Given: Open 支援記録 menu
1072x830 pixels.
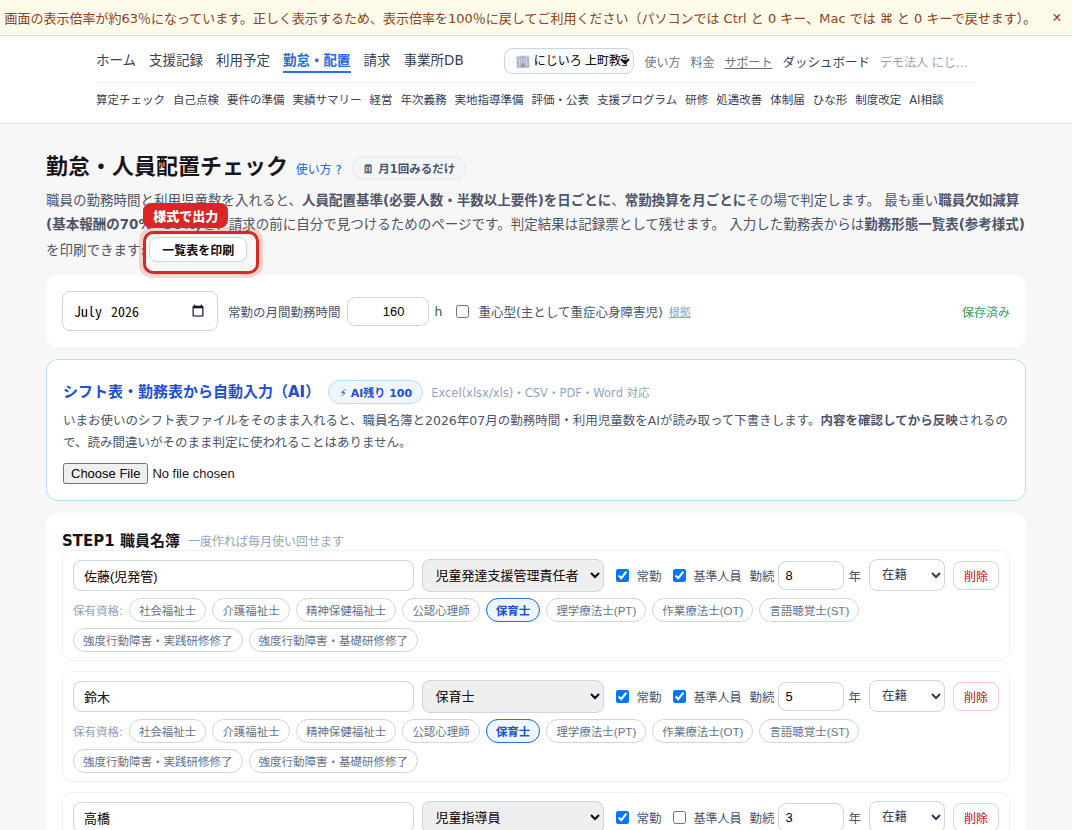Looking at the screenshot, I should pyautogui.click(x=176, y=60).
